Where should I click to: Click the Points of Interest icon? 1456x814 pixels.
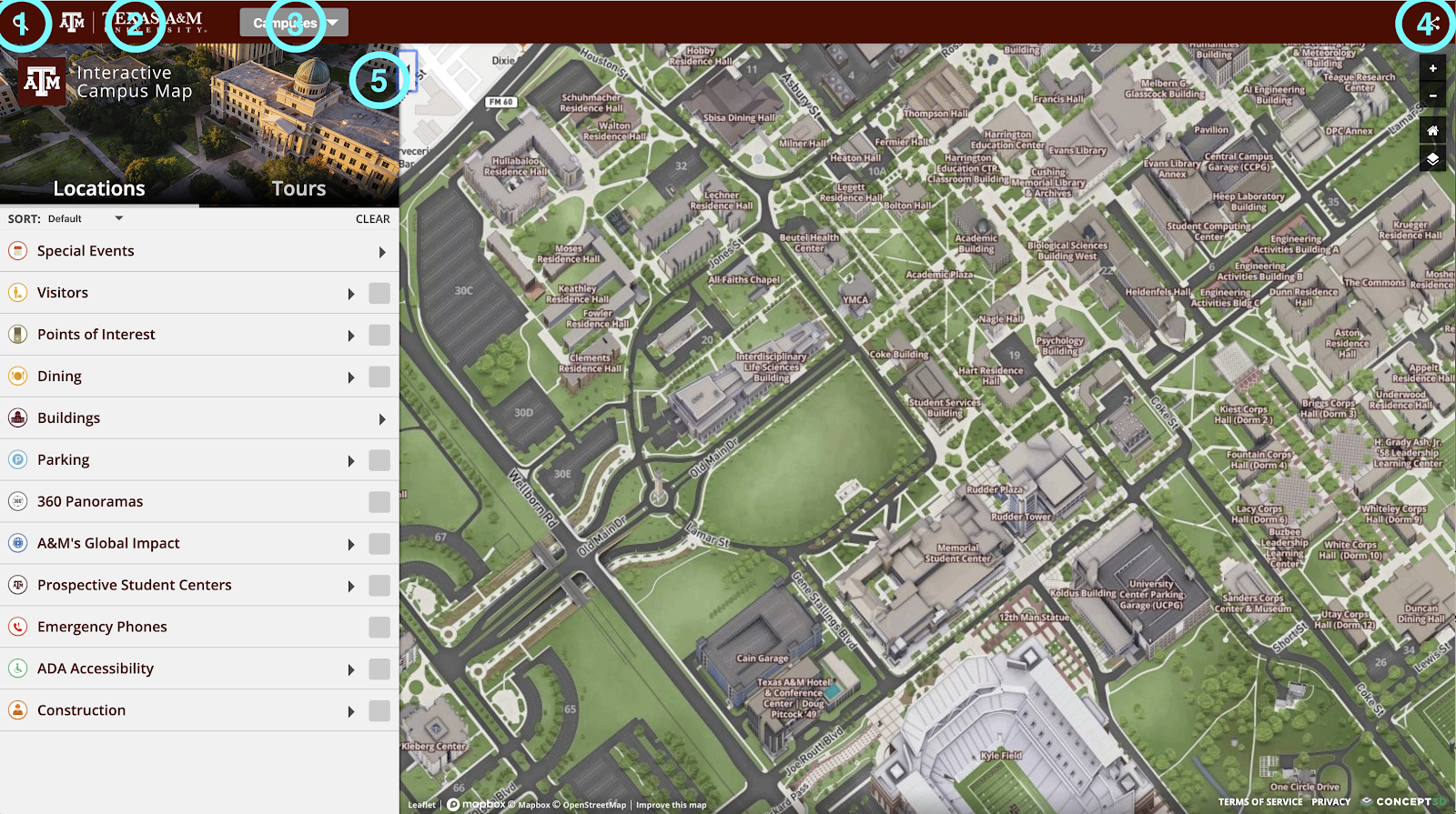[17, 335]
